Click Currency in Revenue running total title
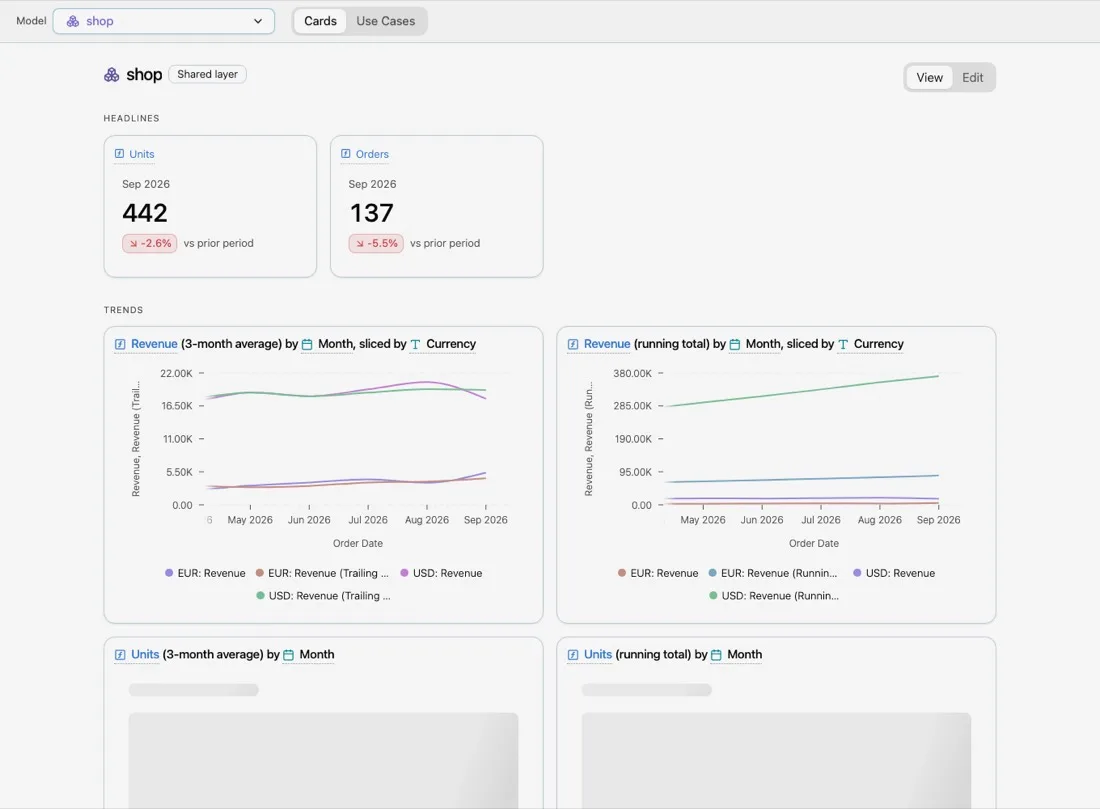This screenshot has width=1100, height=809. pyautogui.click(x=878, y=344)
